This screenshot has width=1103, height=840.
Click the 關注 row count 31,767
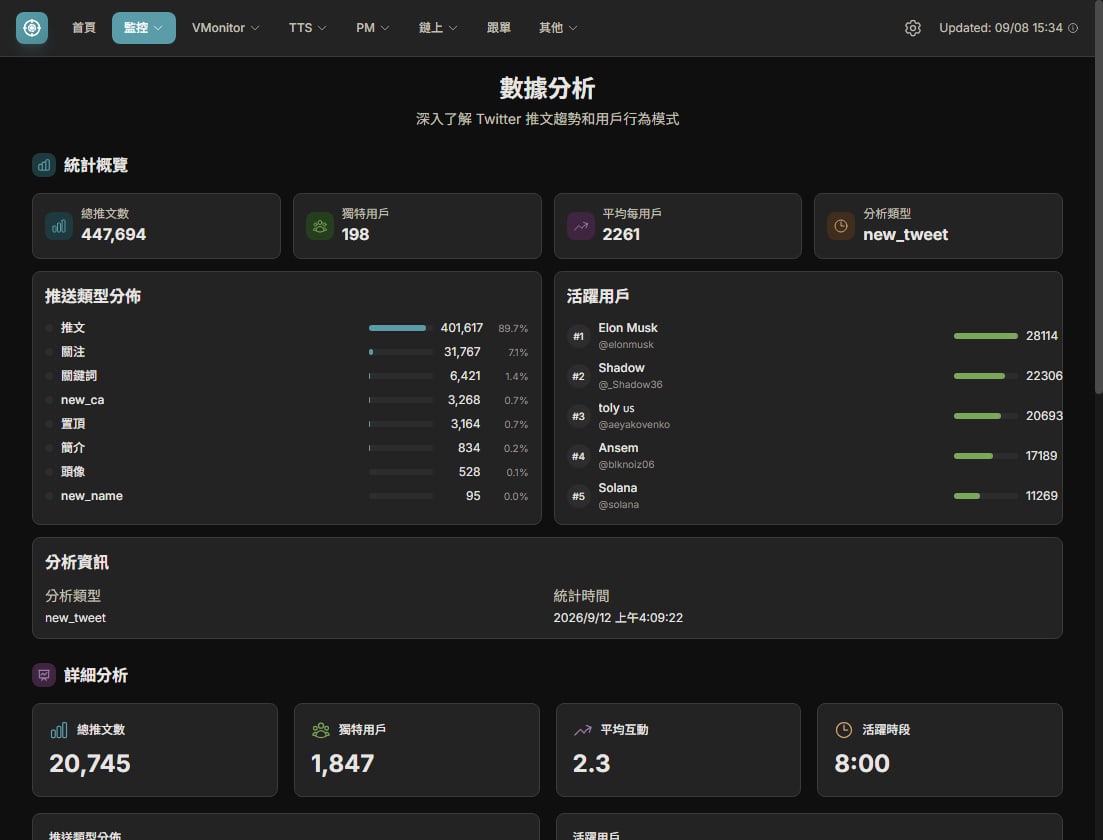click(462, 352)
